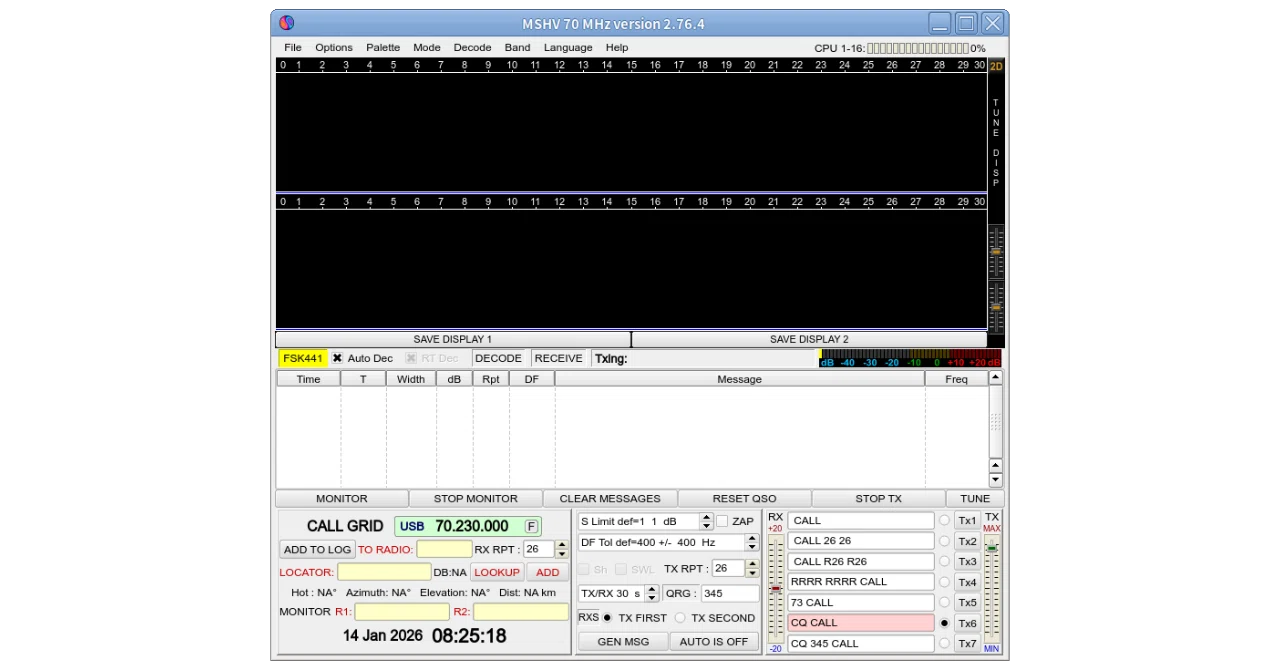Generate messages with the GEN MSG button

click(x=623, y=642)
